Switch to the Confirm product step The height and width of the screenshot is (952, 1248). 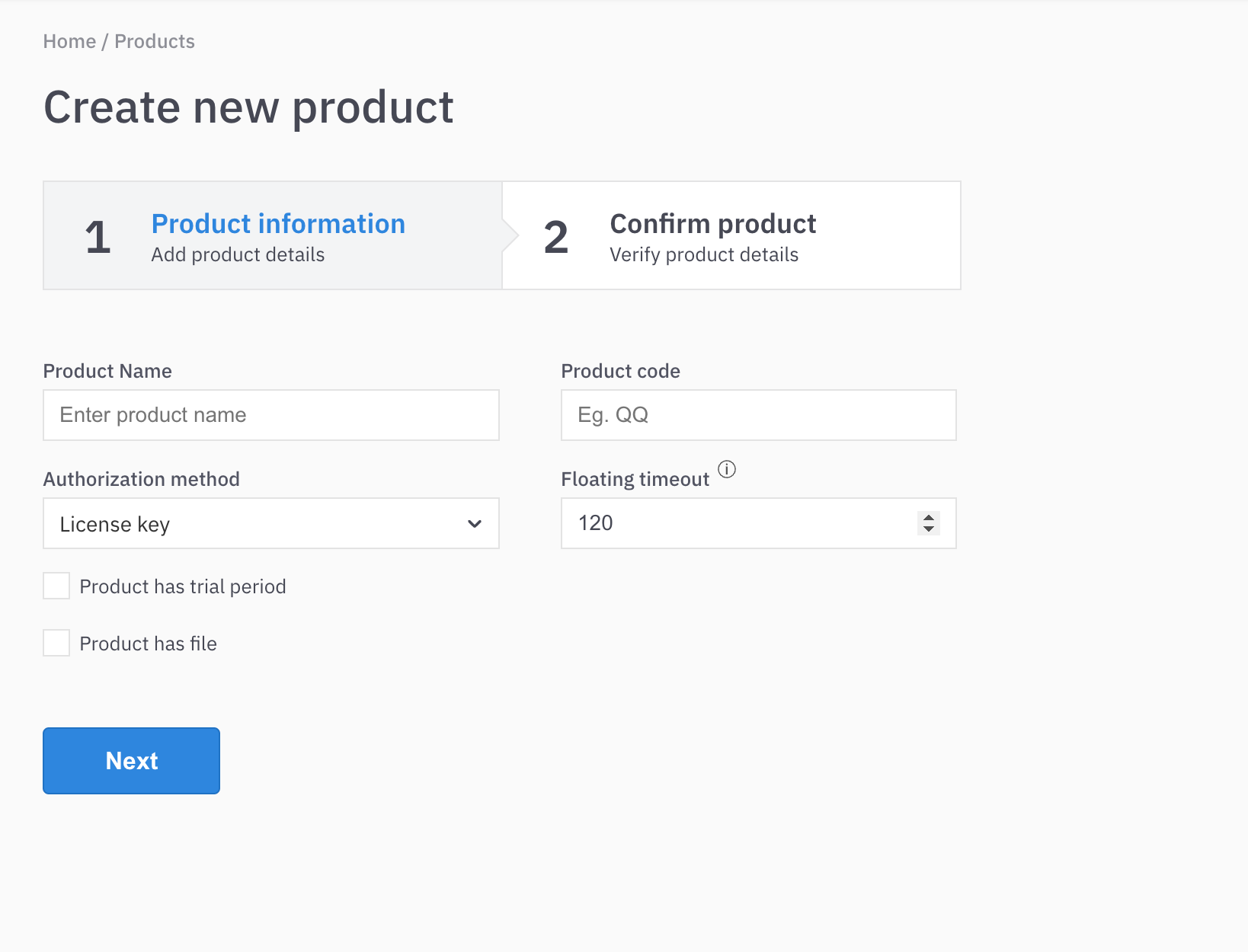point(712,225)
